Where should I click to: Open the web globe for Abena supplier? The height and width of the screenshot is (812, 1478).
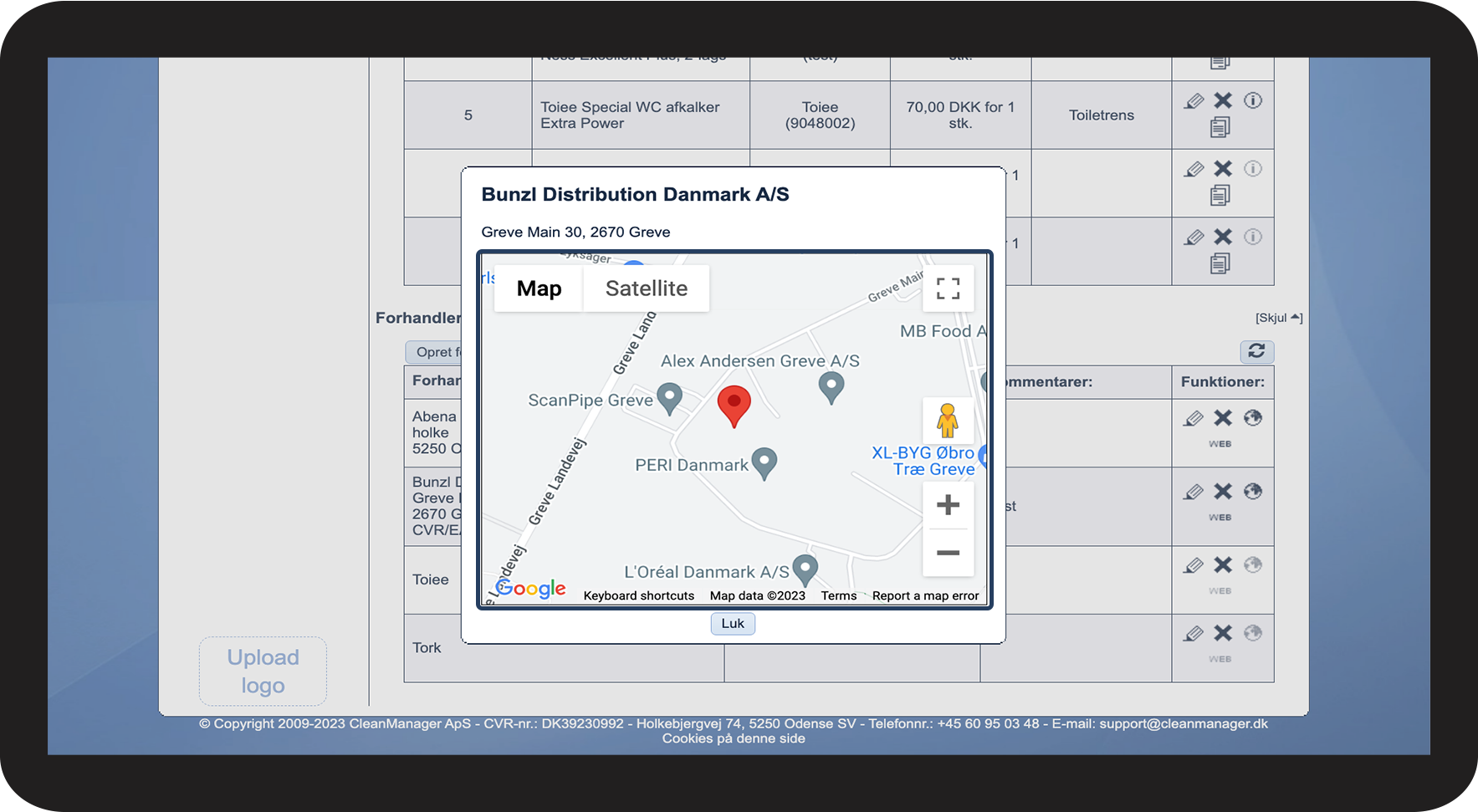tap(1252, 418)
